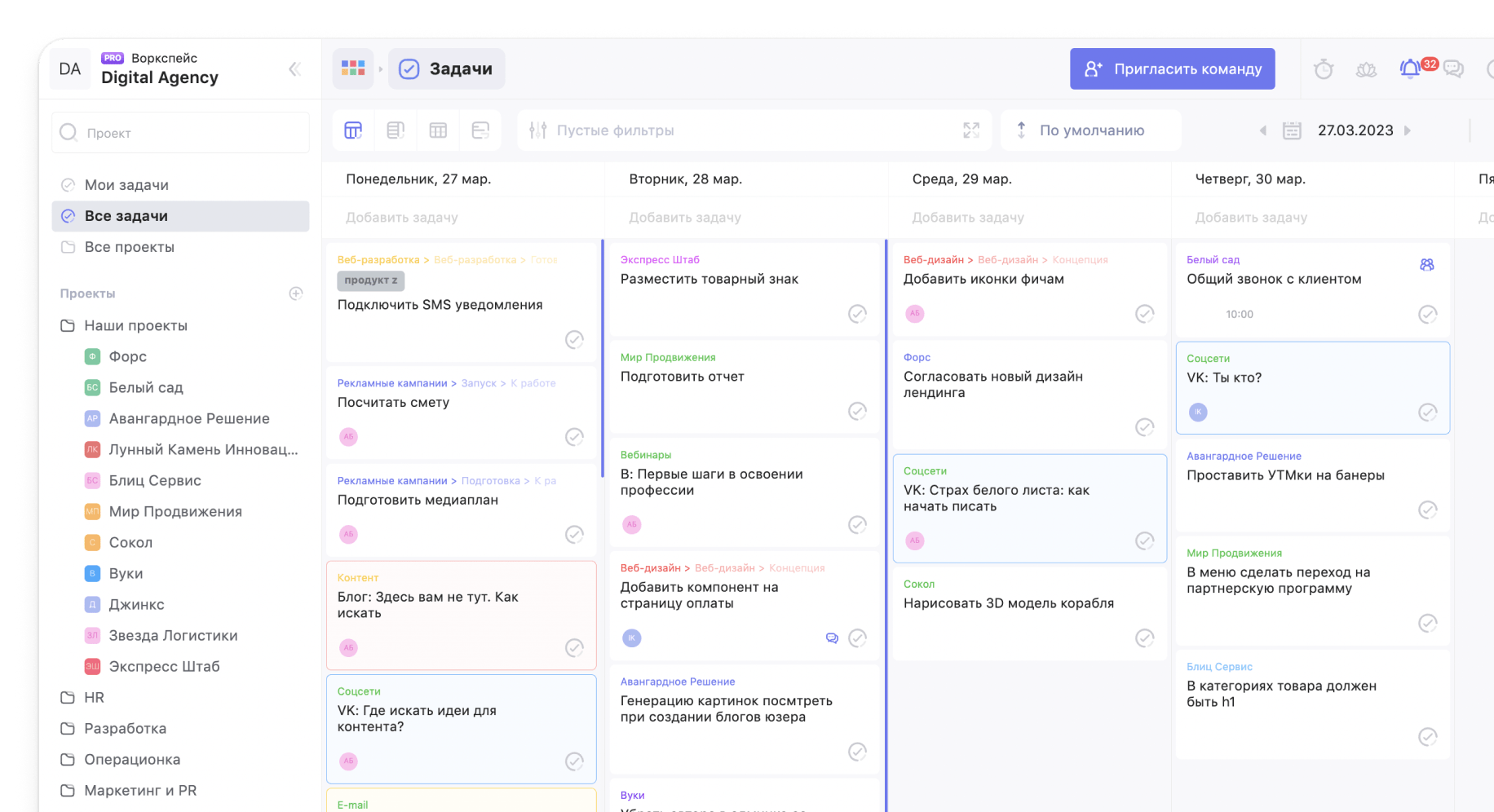This screenshot has height=812, width=1494.
Task: Switch to the board view icon
Action: point(353,130)
